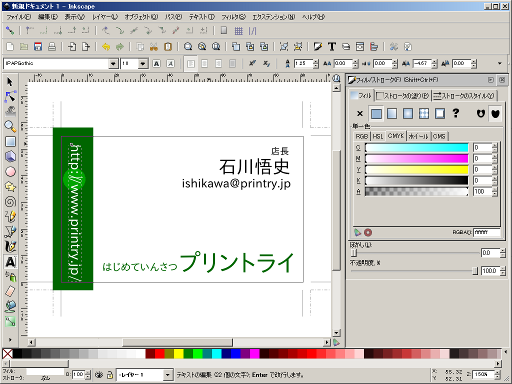
Task: Open the font size dropdown
Action: click(143, 64)
